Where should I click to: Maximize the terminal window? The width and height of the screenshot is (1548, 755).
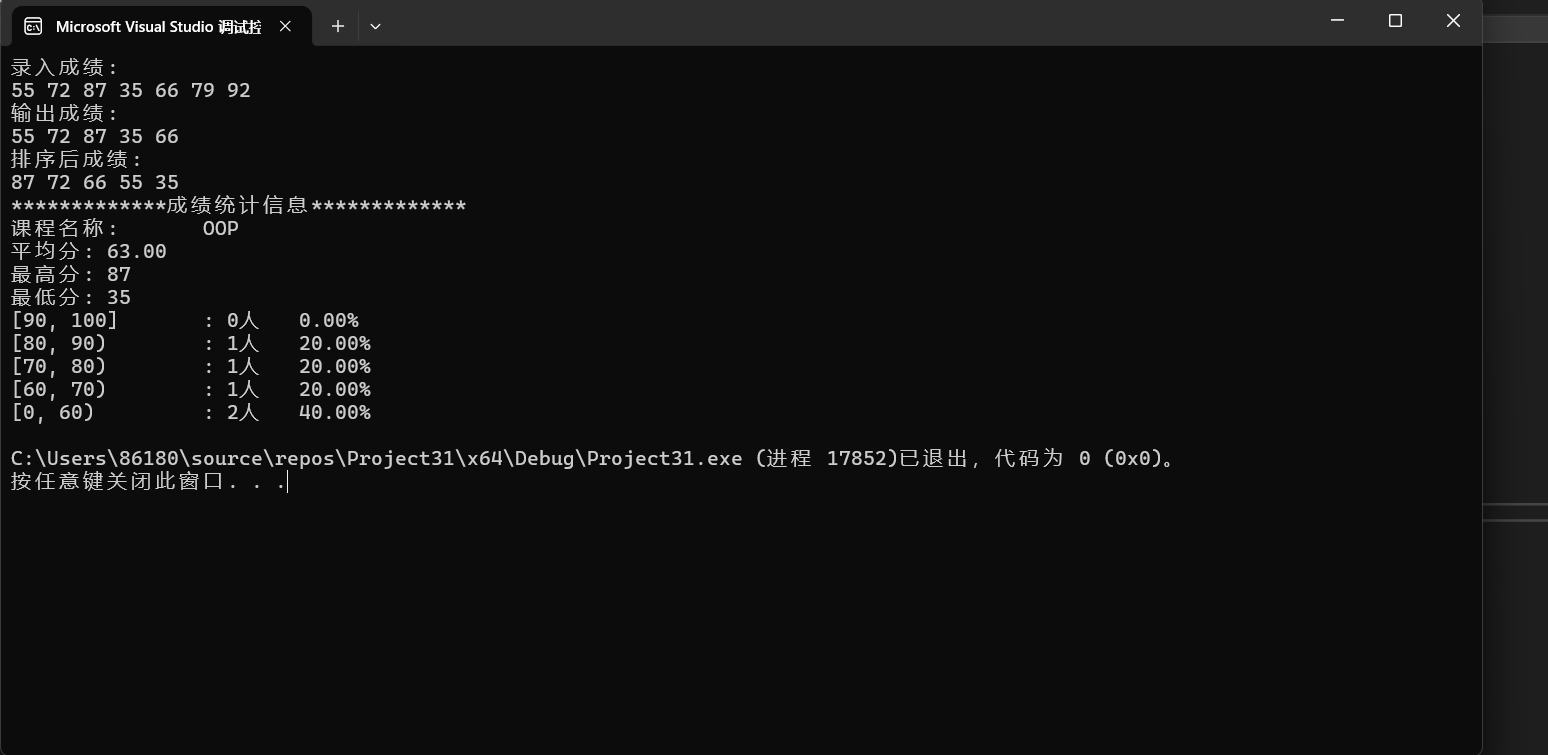point(1395,21)
